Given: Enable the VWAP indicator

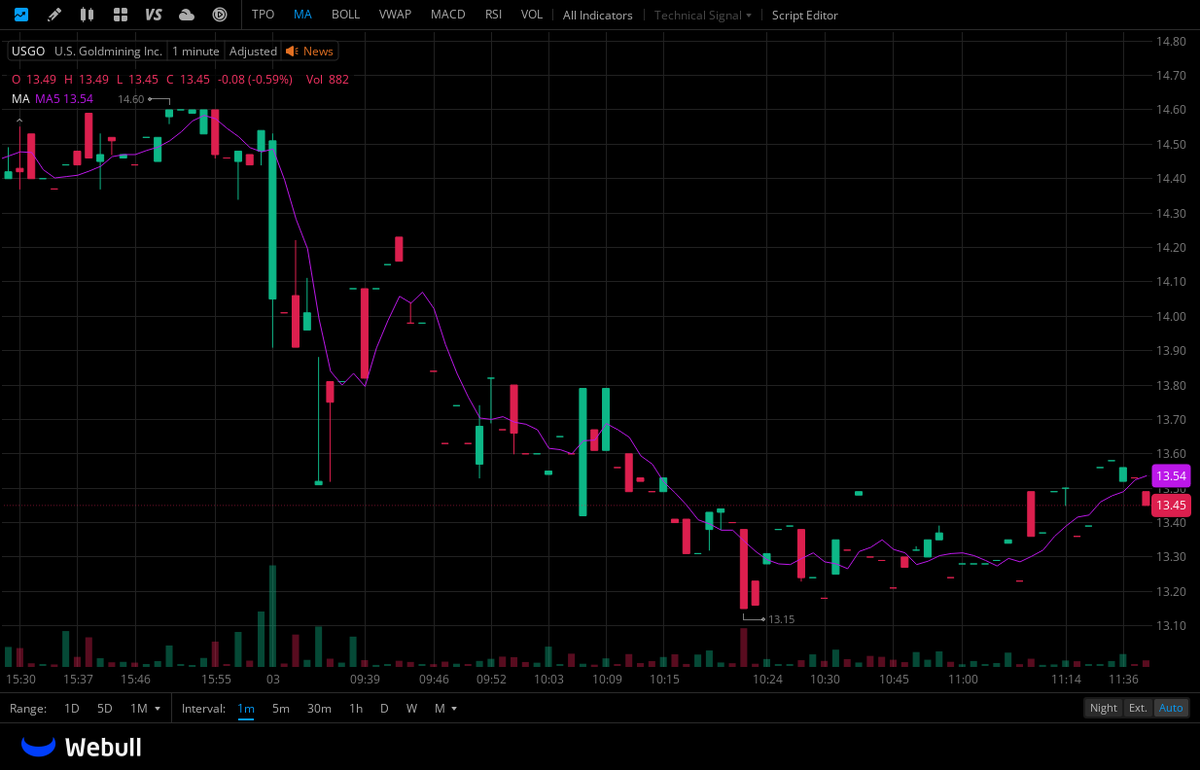Looking at the screenshot, I should (395, 15).
